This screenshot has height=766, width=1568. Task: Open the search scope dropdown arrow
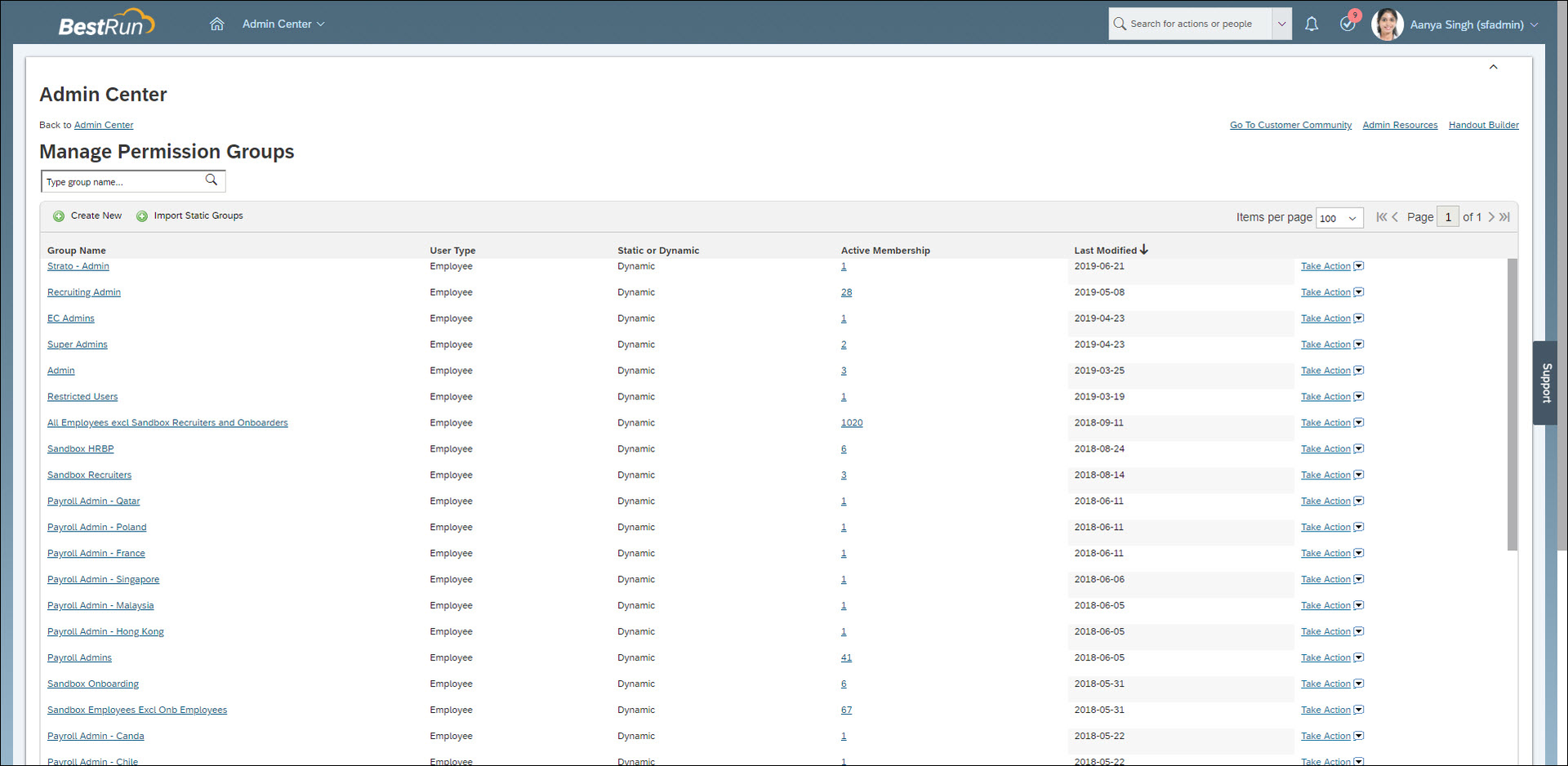(x=1281, y=24)
